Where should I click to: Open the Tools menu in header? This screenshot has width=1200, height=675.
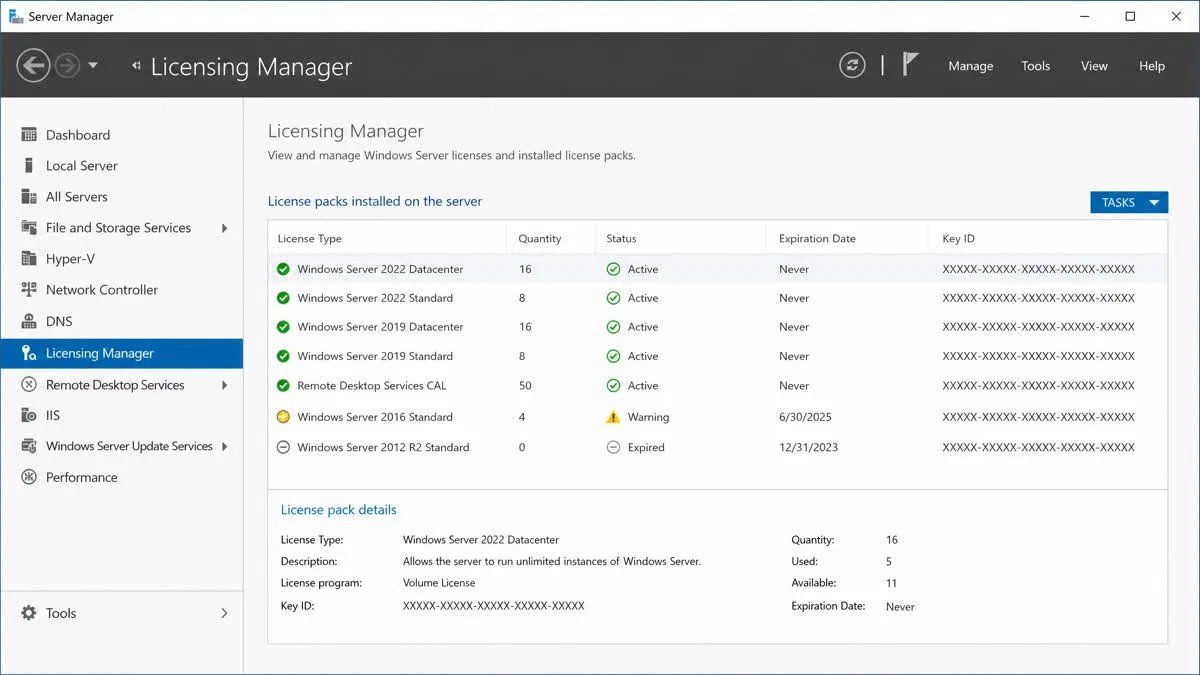[x=1036, y=66]
